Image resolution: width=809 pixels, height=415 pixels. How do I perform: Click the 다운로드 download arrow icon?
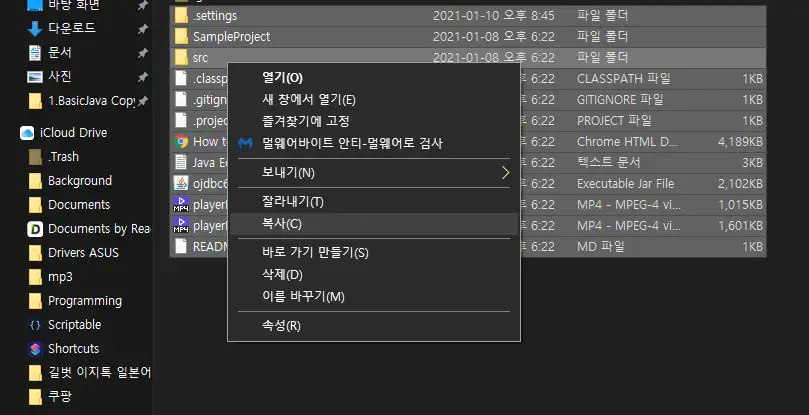pyautogui.click(x=35, y=29)
